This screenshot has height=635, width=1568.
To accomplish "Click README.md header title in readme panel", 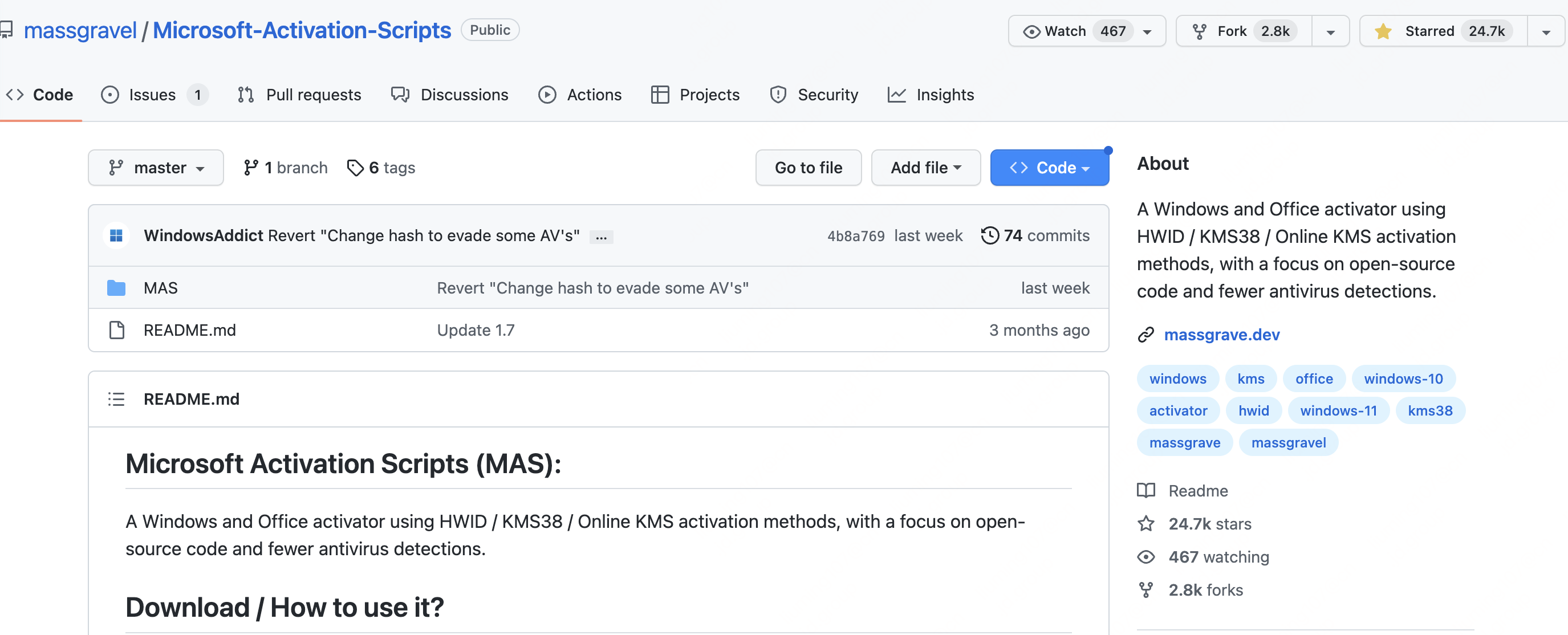I will click(x=192, y=400).
